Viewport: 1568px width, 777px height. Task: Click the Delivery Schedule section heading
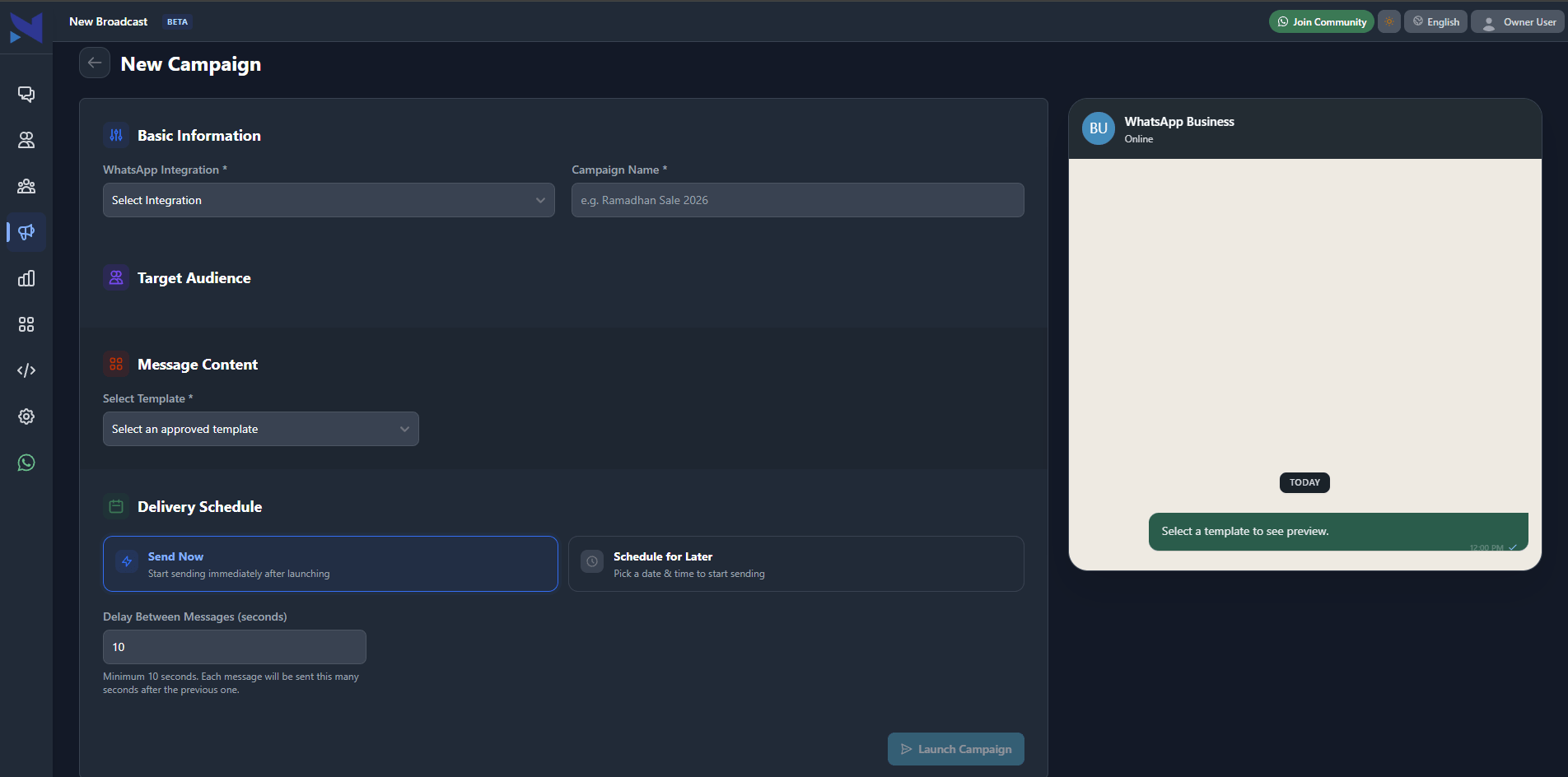coord(200,506)
